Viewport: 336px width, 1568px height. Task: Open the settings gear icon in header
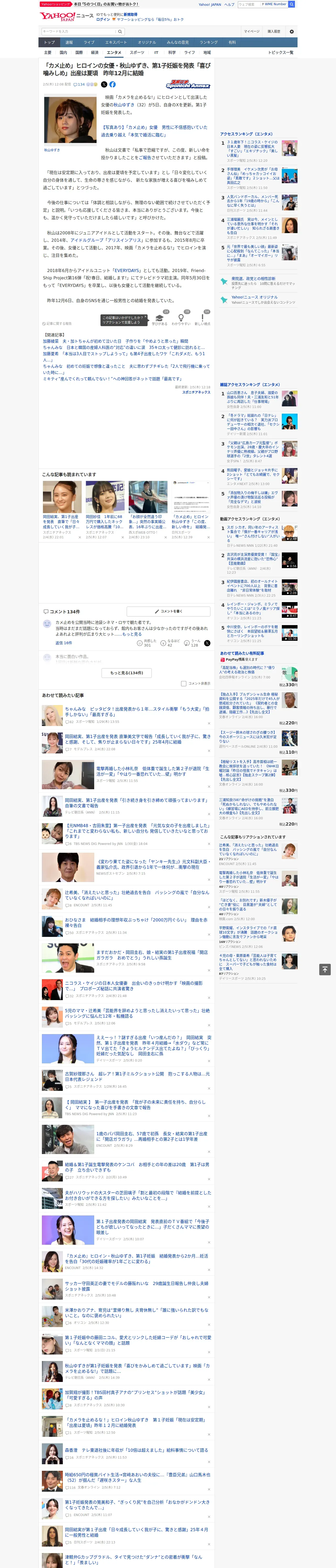tap(292, 31)
